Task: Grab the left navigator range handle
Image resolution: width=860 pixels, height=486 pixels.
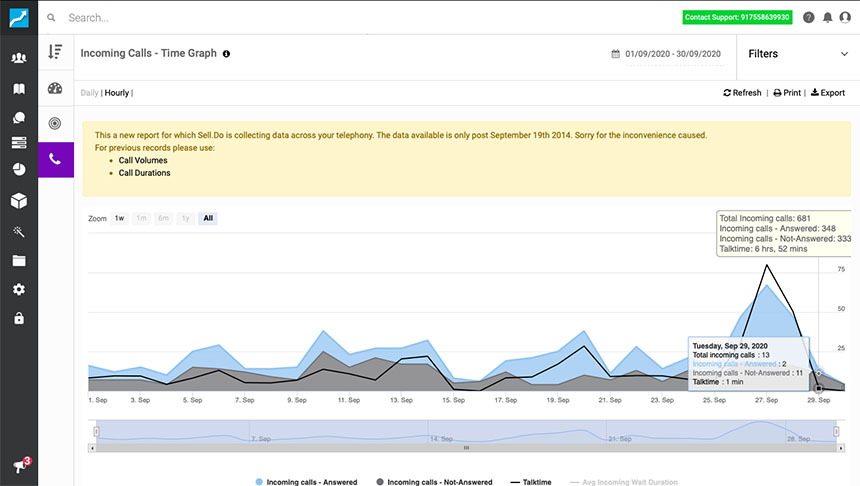Action: coord(97,432)
